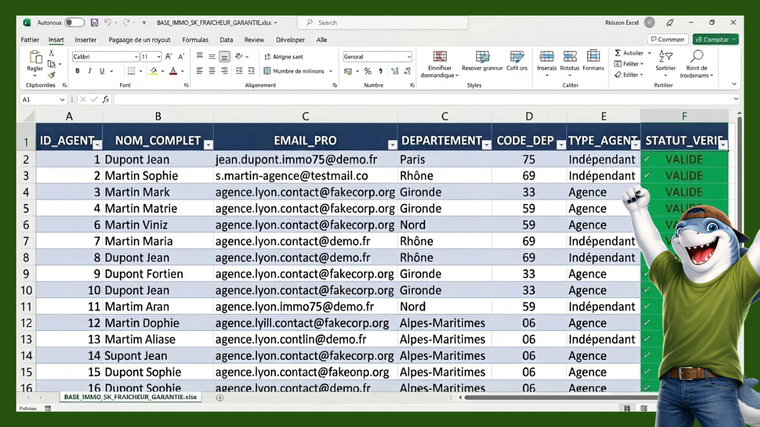Apply Italic formatting
Viewport: 760px width, 427px height.
pos(90,71)
